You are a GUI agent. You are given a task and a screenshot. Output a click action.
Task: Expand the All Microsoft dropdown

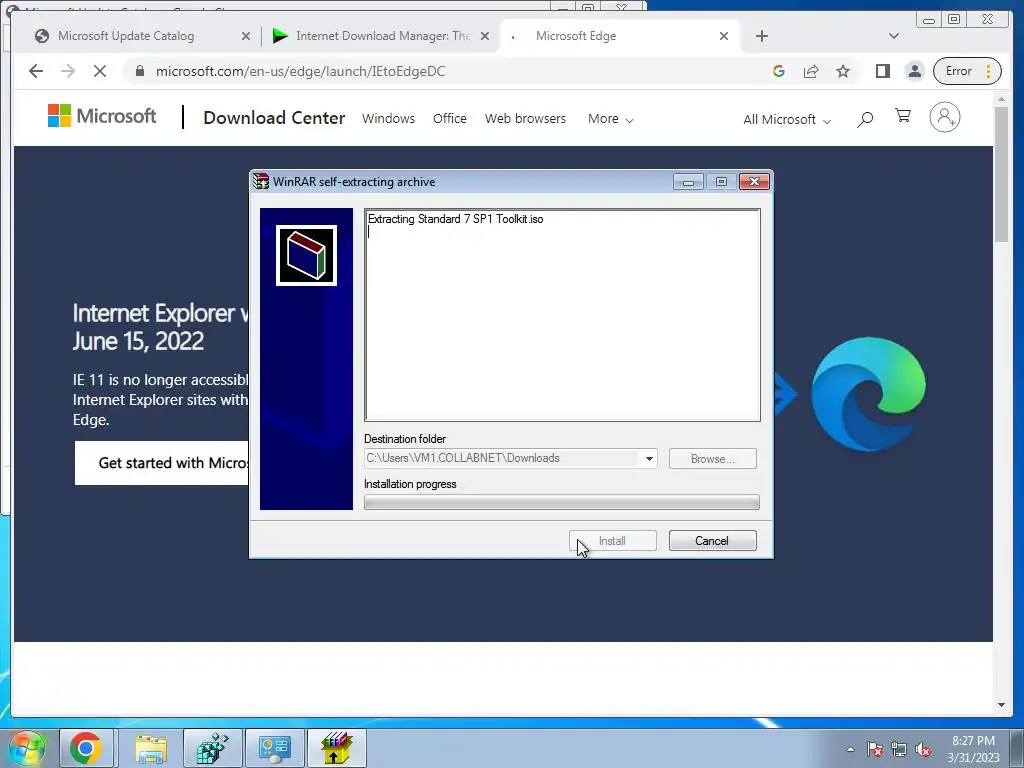tap(787, 120)
